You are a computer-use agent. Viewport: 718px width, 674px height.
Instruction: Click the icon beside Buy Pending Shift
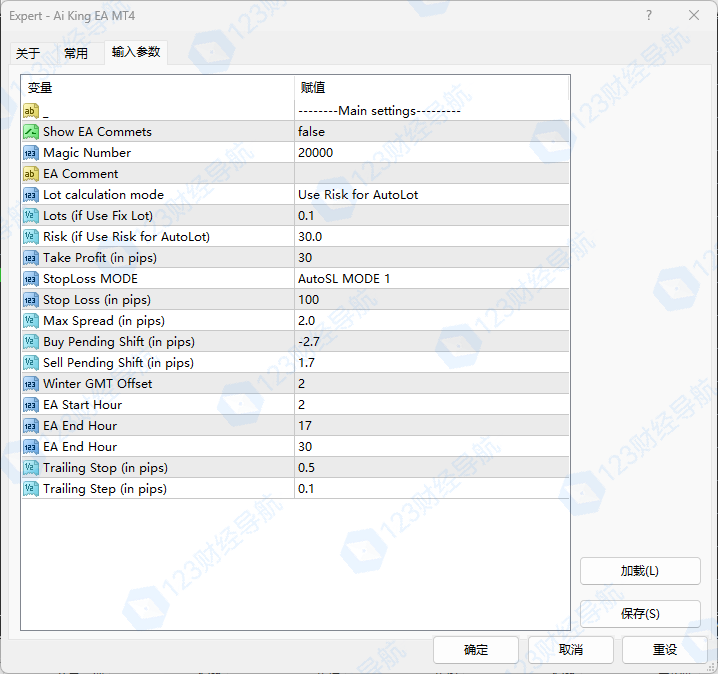pos(31,342)
